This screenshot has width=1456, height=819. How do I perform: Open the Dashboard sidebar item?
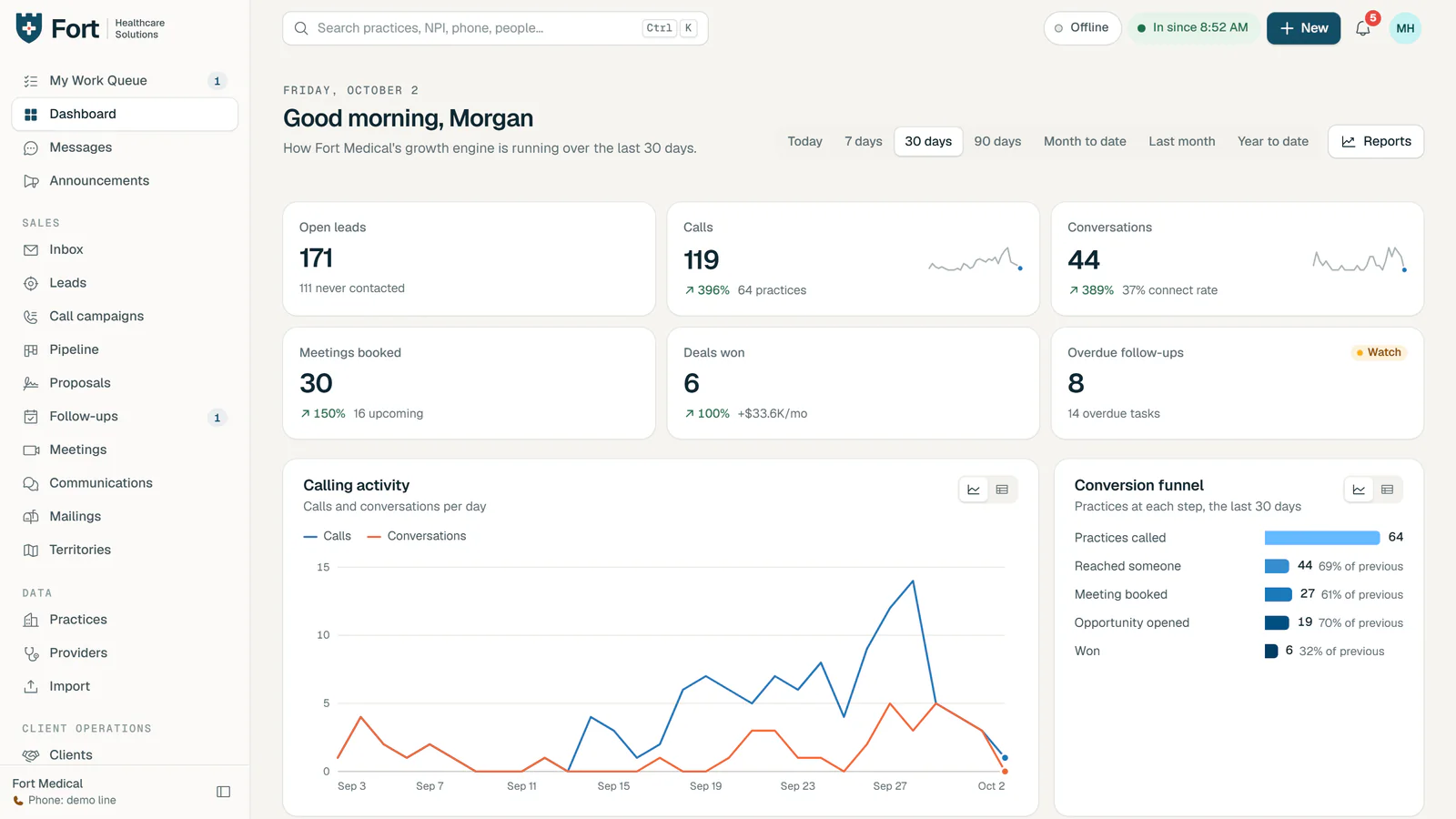pyautogui.click(x=125, y=115)
